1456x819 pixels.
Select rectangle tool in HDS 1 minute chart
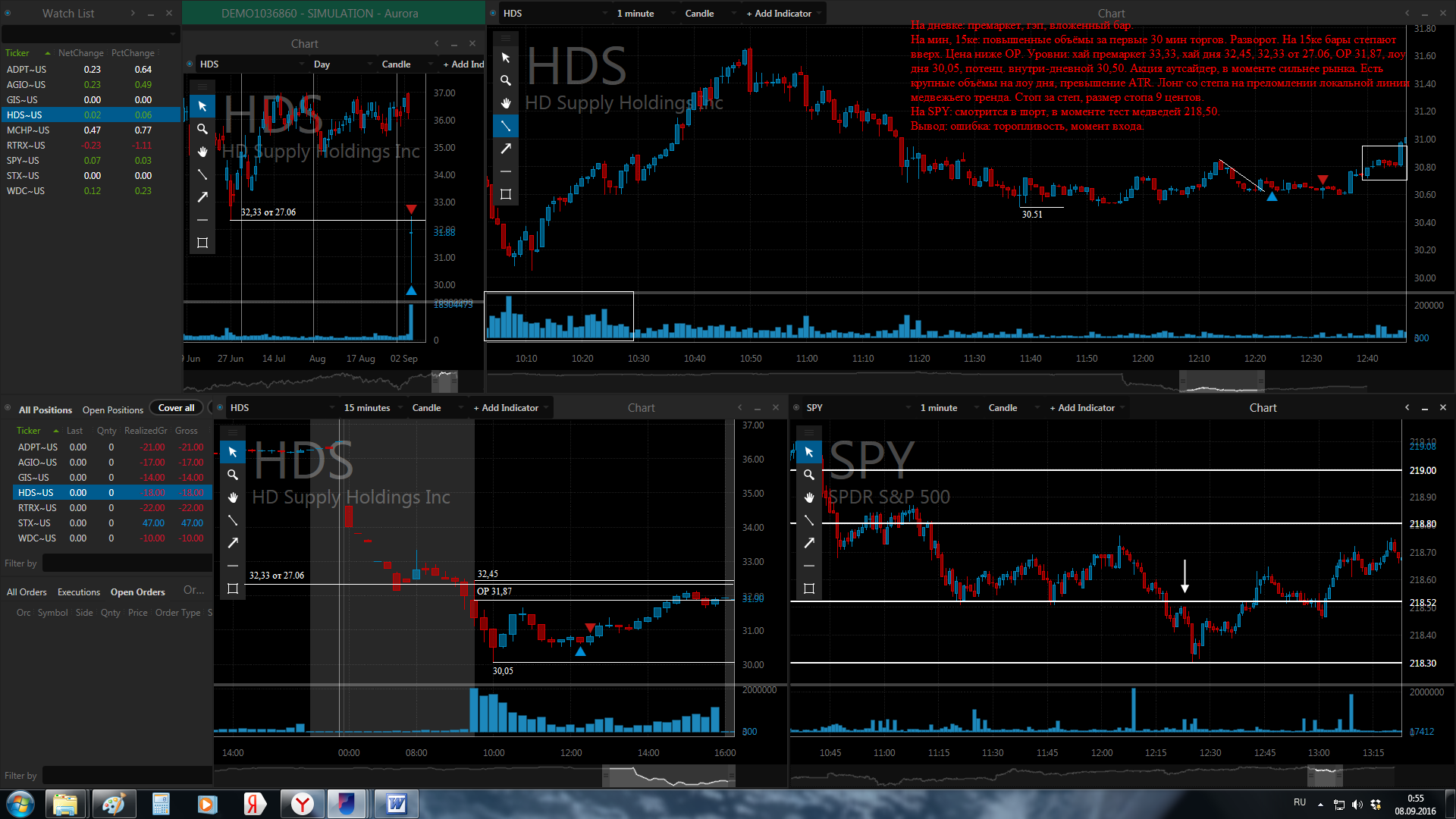tap(506, 194)
